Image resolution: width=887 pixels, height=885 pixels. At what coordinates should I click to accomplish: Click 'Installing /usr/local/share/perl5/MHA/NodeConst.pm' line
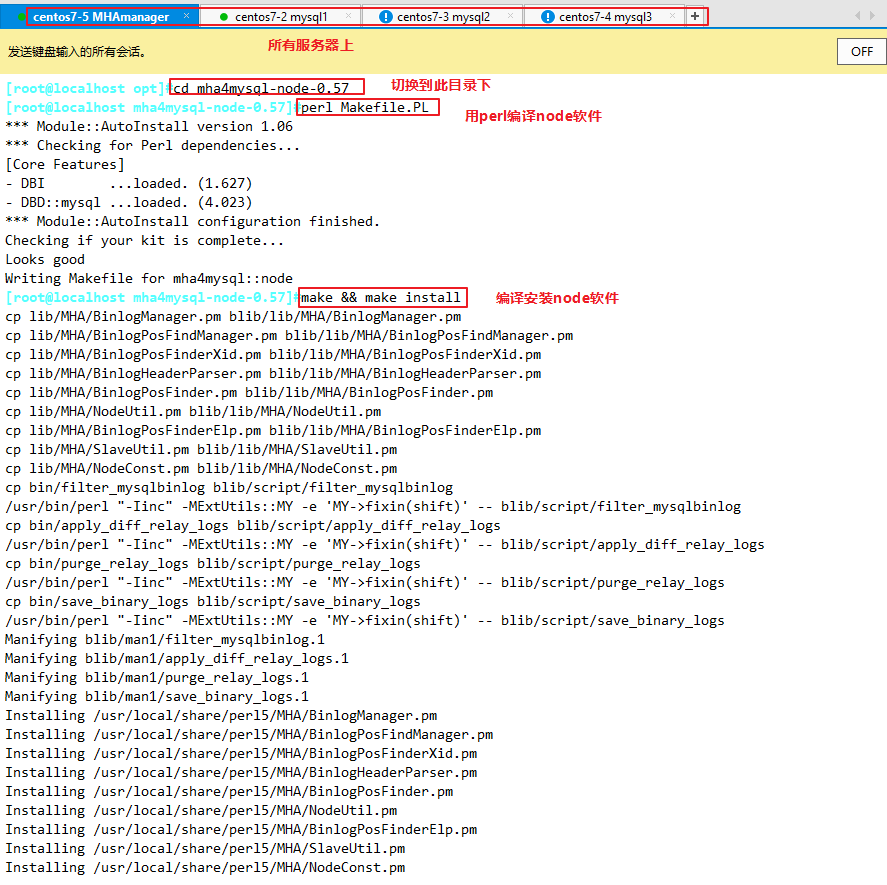coord(205,867)
